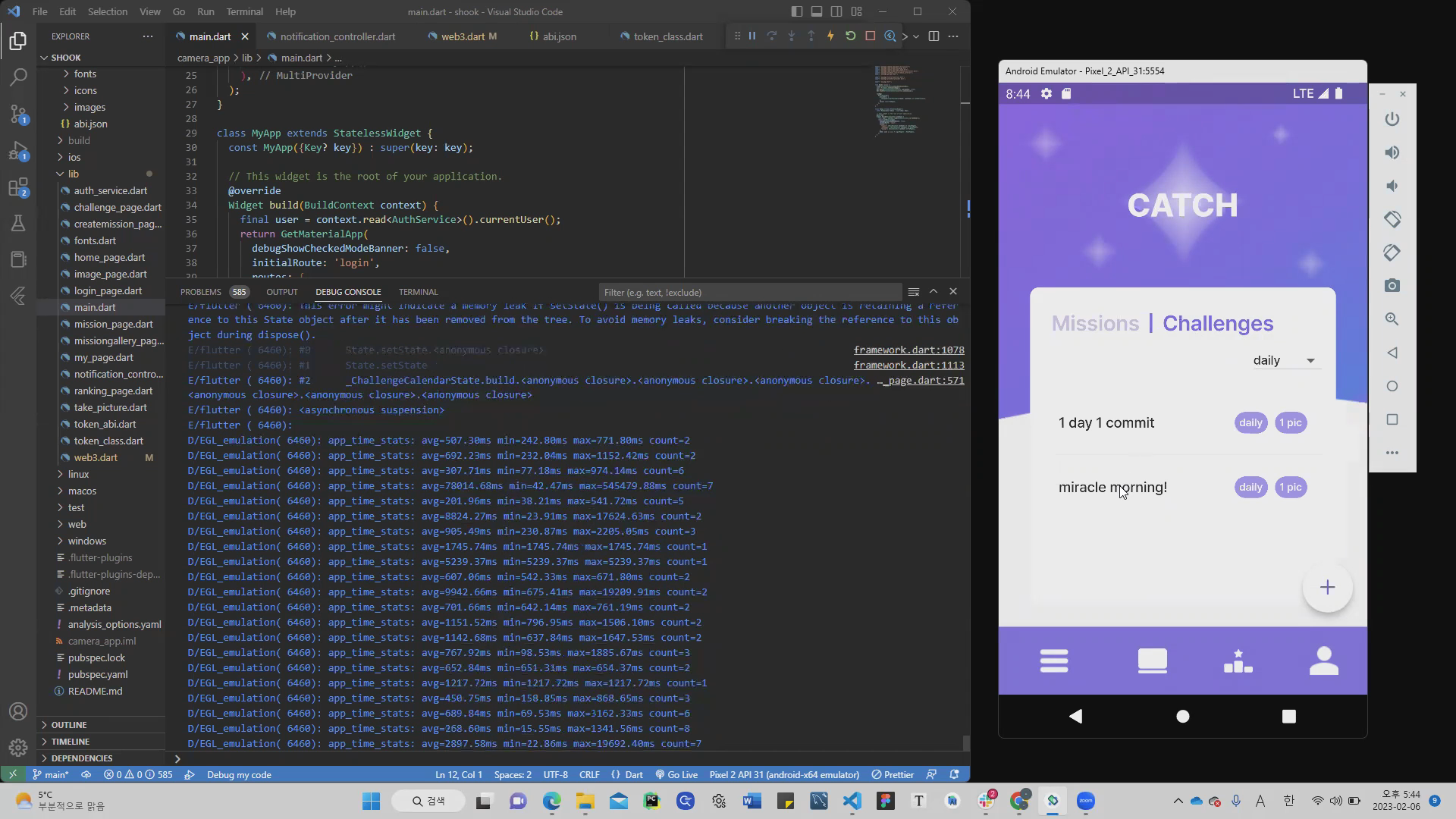
Task: Open profile icon in app bottom navigation
Action: [1324, 661]
